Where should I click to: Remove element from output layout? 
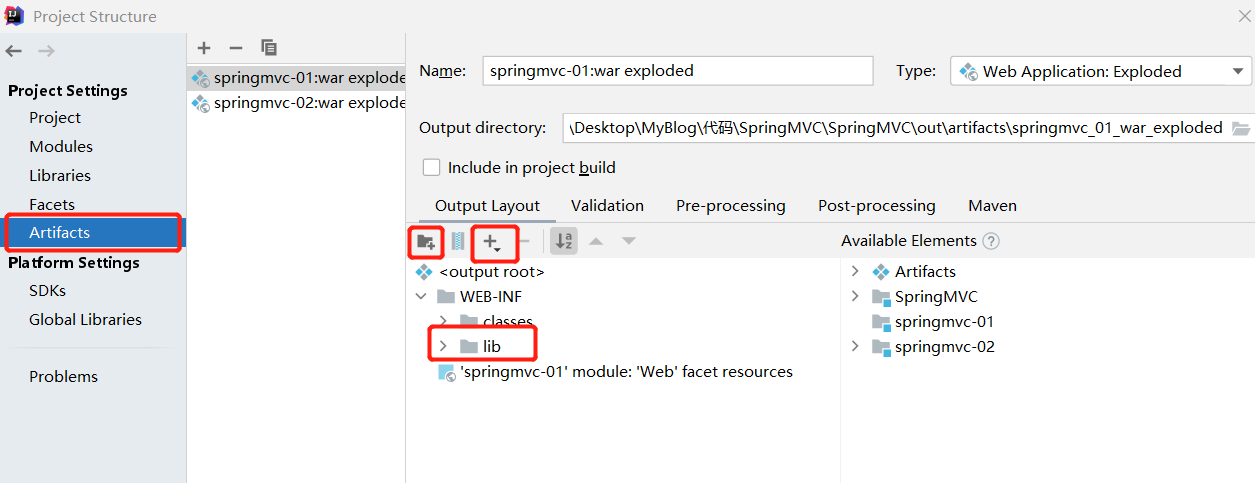point(523,241)
